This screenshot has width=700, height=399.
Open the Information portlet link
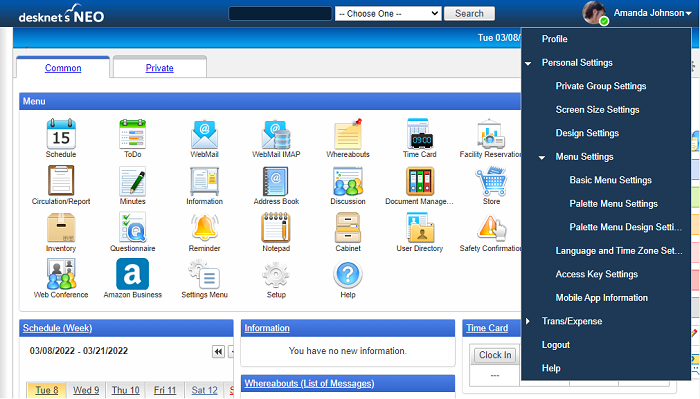click(x=267, y=328)
